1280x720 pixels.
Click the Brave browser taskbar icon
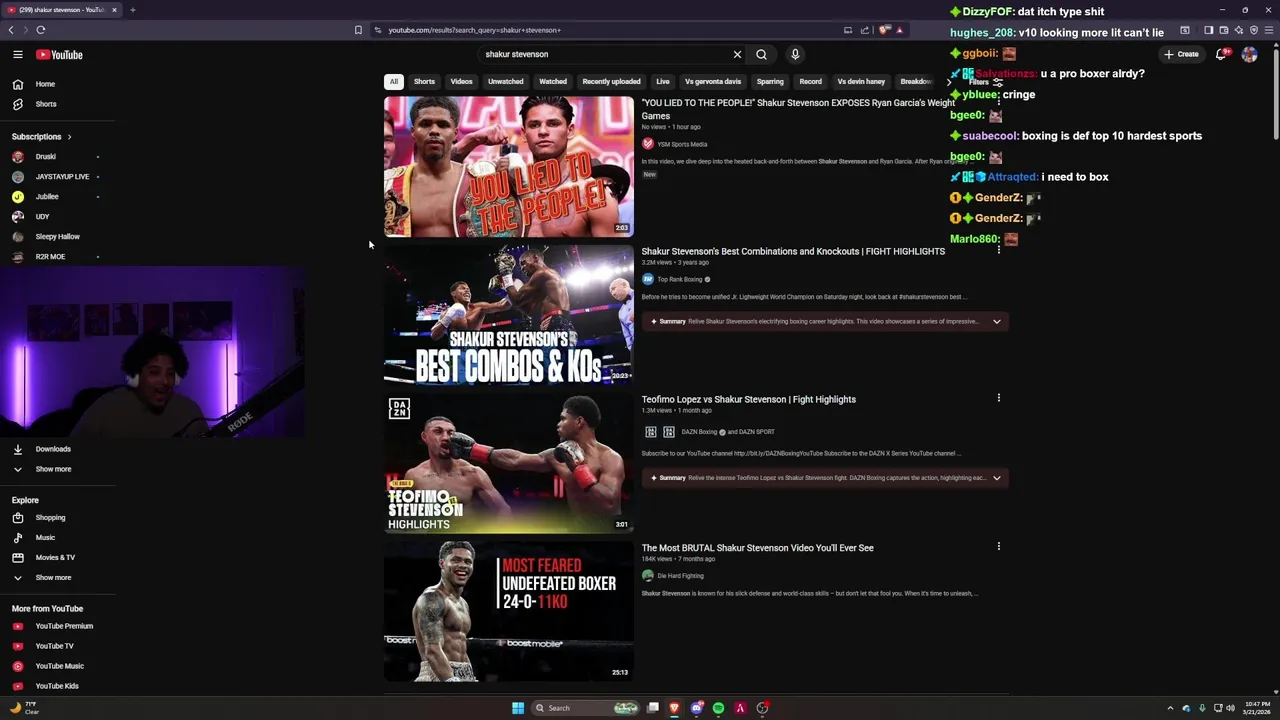[x=675, y=708]
